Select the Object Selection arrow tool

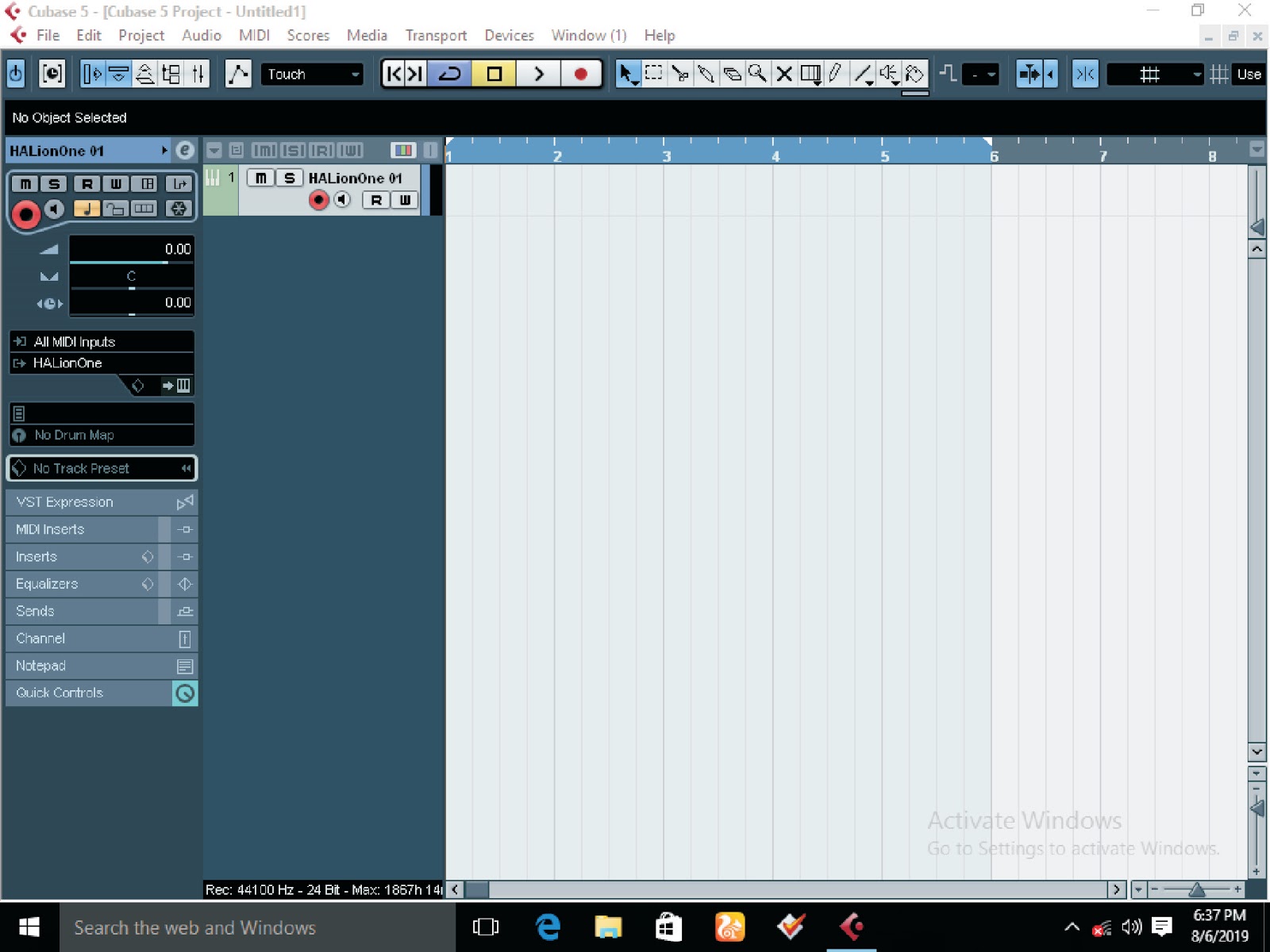[x=627, y=74]
